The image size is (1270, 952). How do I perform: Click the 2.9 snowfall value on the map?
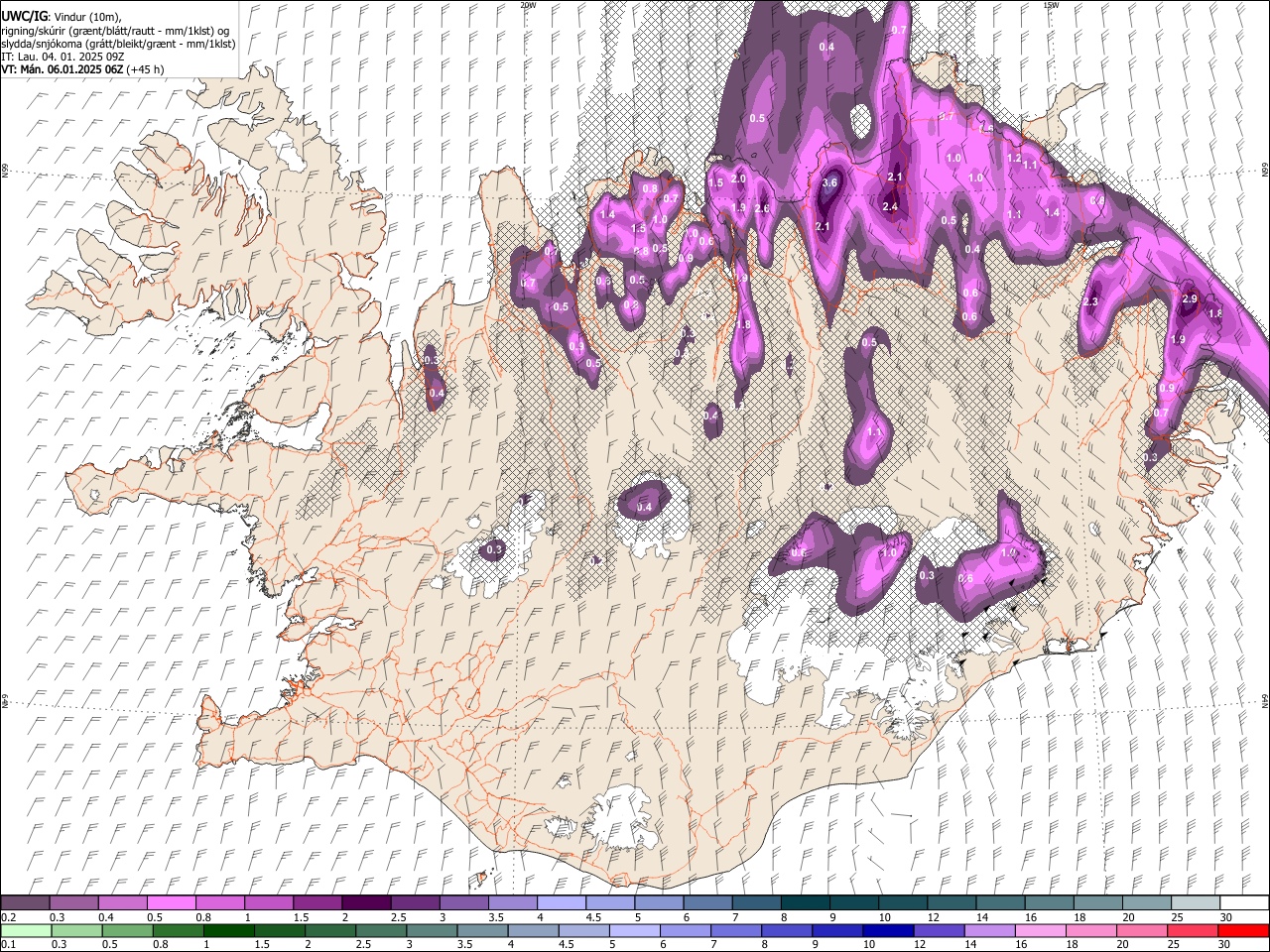[x=1191, y=299]
